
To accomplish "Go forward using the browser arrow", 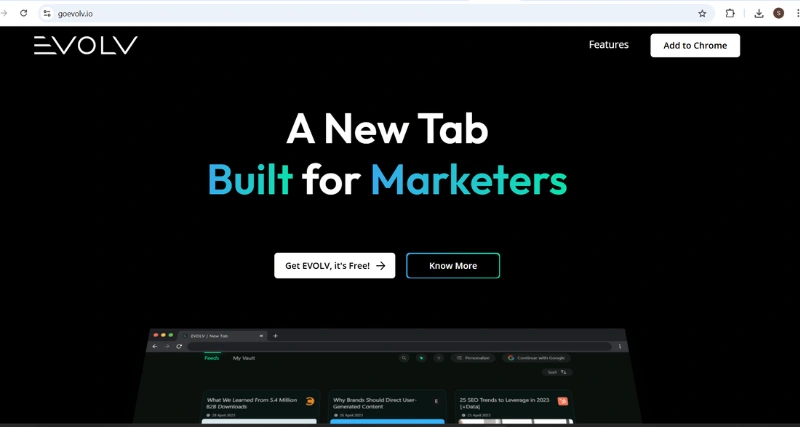I will click(4, 13).
